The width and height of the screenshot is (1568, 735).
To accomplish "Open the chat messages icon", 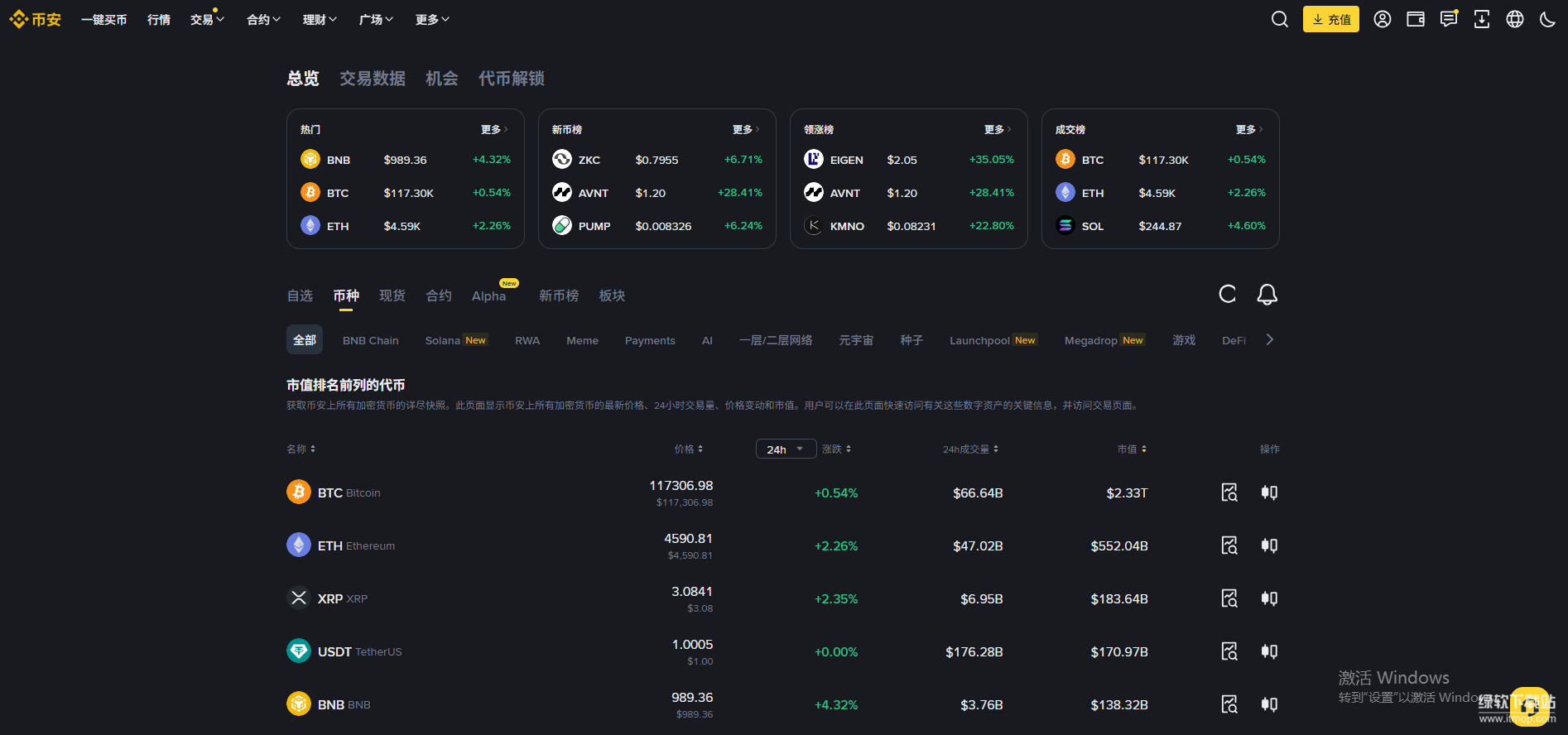I will [1449, 19].
